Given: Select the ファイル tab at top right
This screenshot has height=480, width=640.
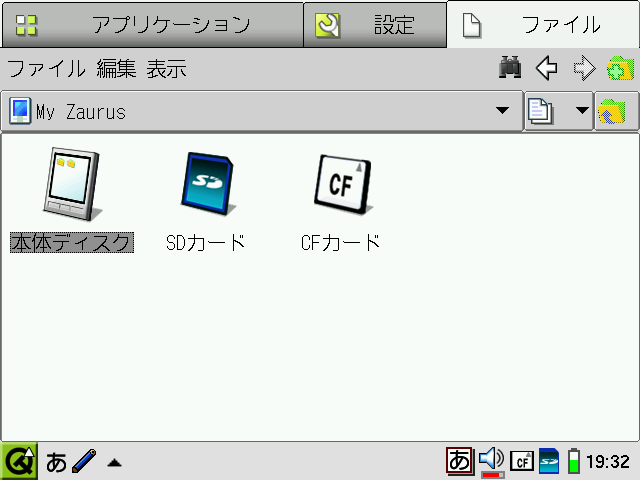Looking at the screenshot, I should (x=543, y=24).
